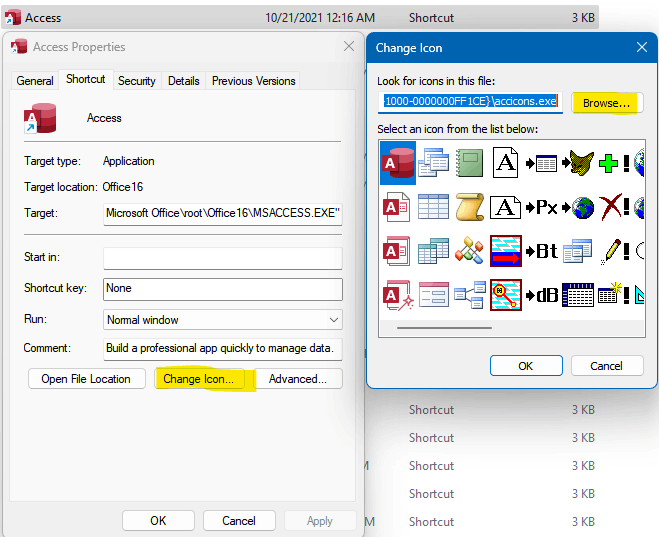
Task: Switch to the General tab
Action: click(x=35, y=81)
